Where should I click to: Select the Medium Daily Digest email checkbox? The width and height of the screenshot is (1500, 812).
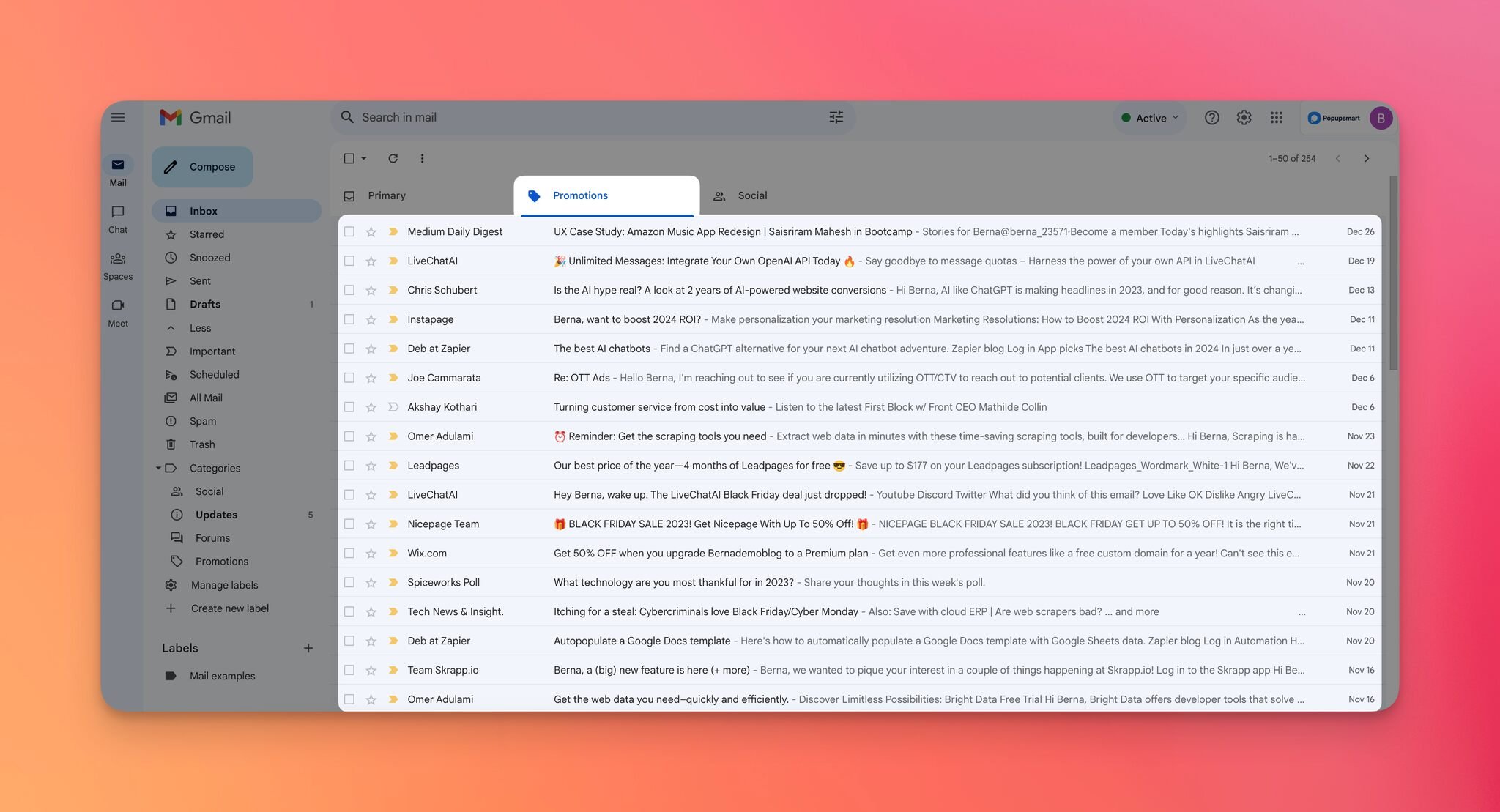coord(349,231)
